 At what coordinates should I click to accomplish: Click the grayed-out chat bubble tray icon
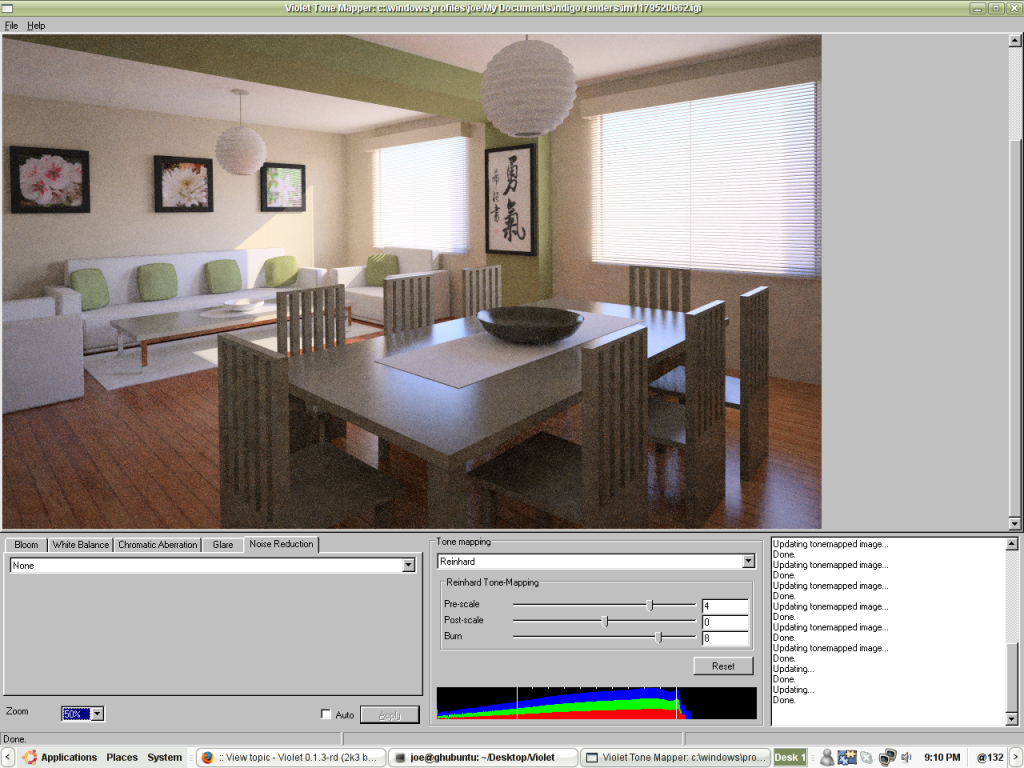867,758
